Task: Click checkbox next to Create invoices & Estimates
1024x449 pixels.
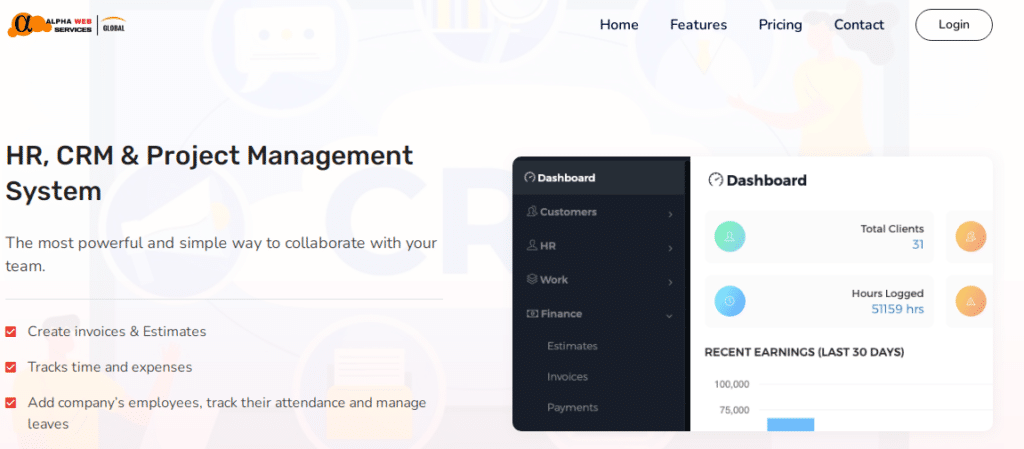Action: (11, 332)
